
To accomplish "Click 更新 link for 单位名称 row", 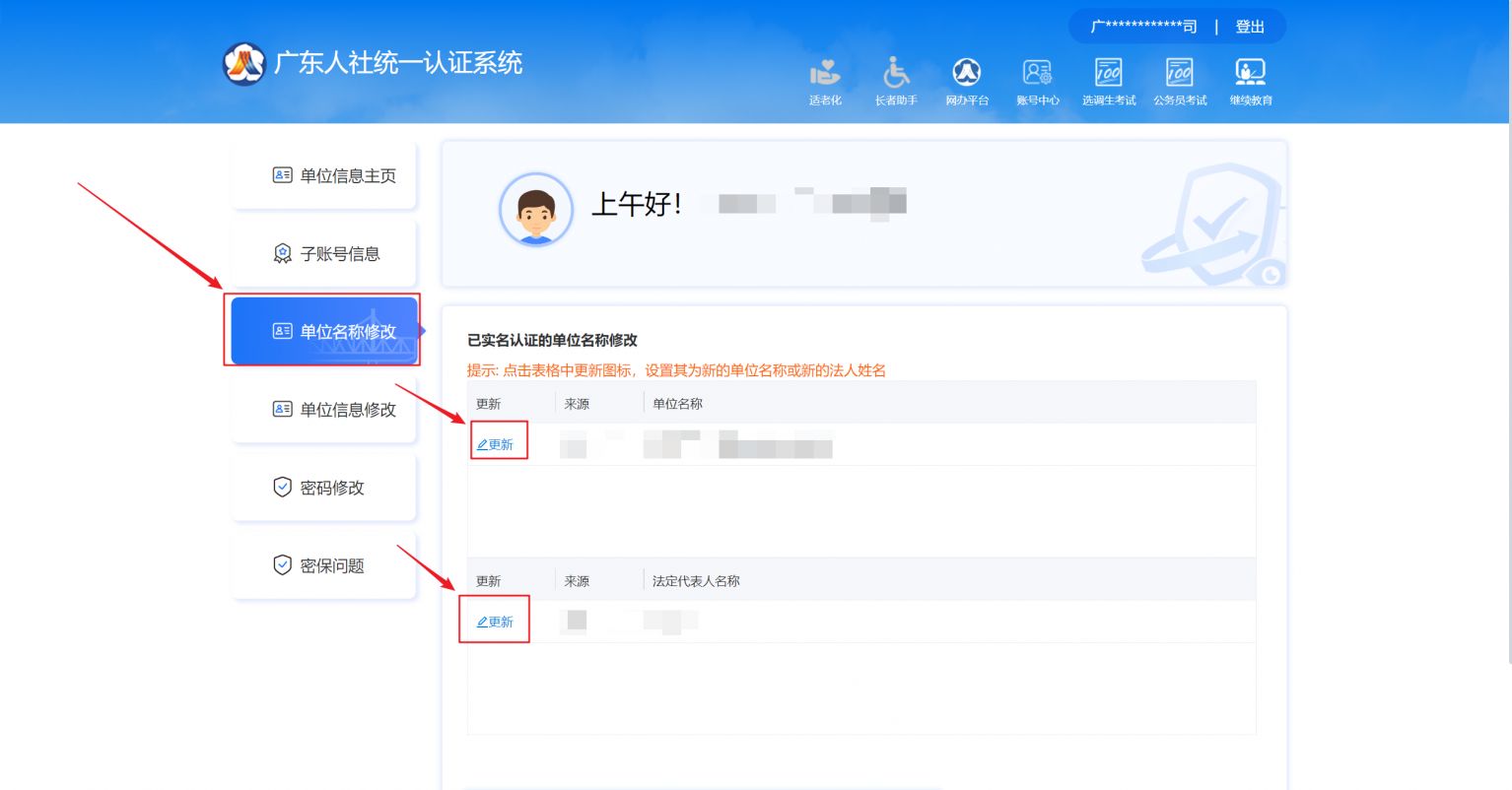I will (496, 444).
